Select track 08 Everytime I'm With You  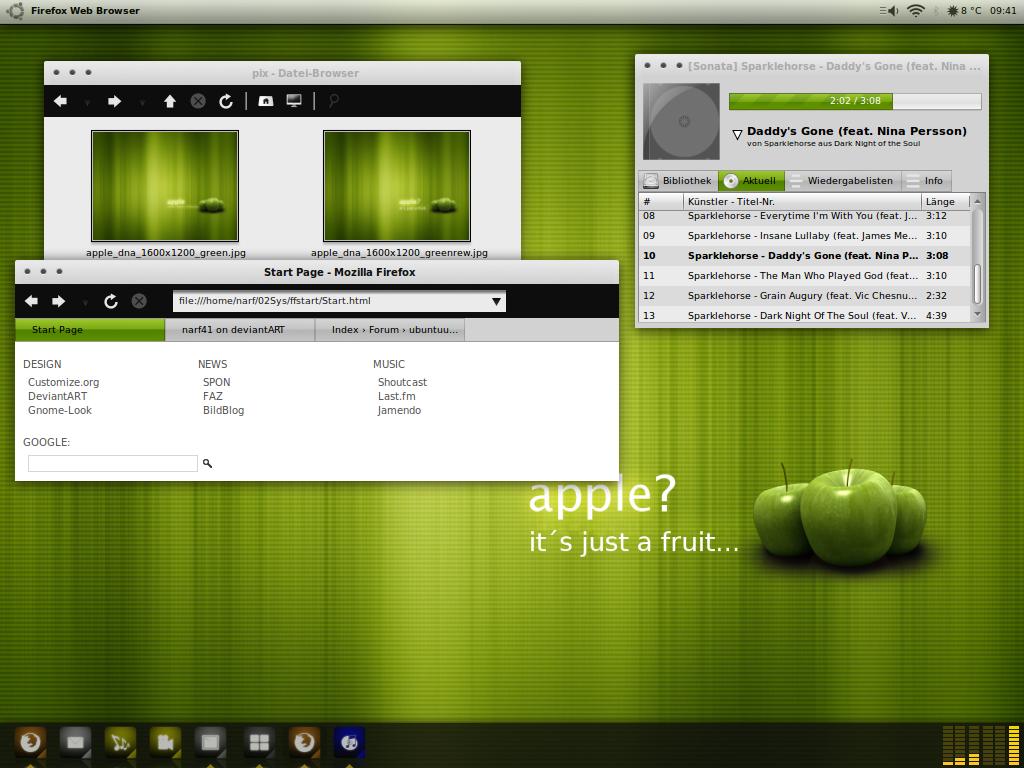805,216
